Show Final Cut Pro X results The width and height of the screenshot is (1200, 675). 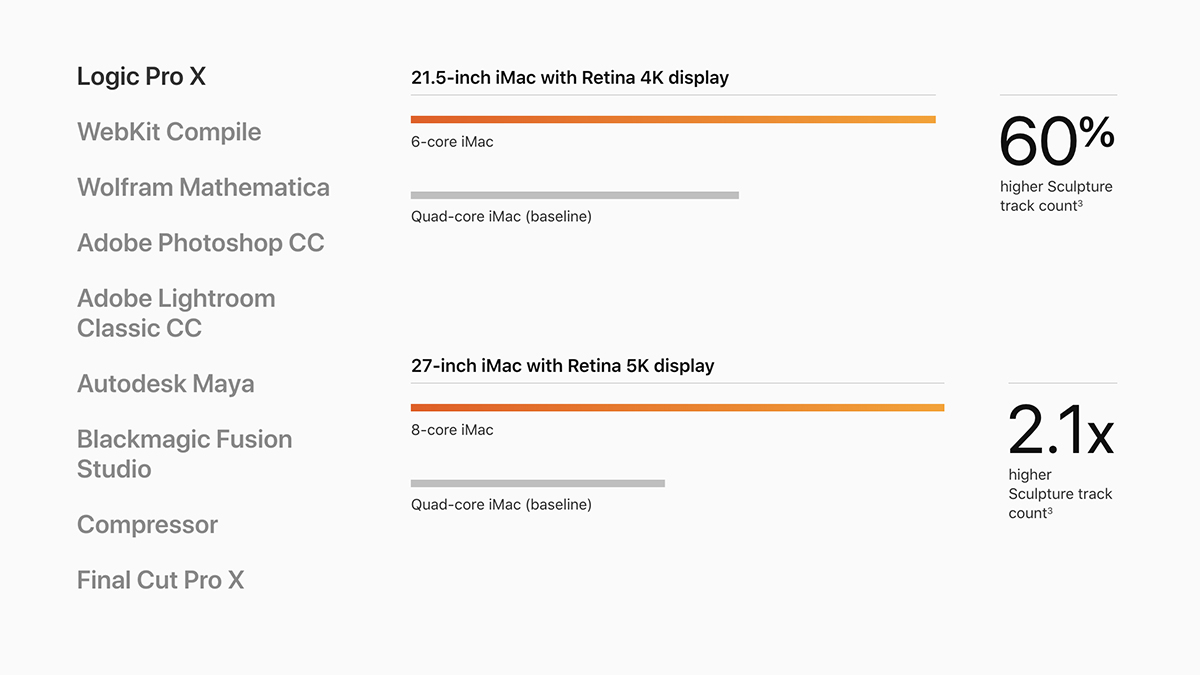tap(160, 580)
